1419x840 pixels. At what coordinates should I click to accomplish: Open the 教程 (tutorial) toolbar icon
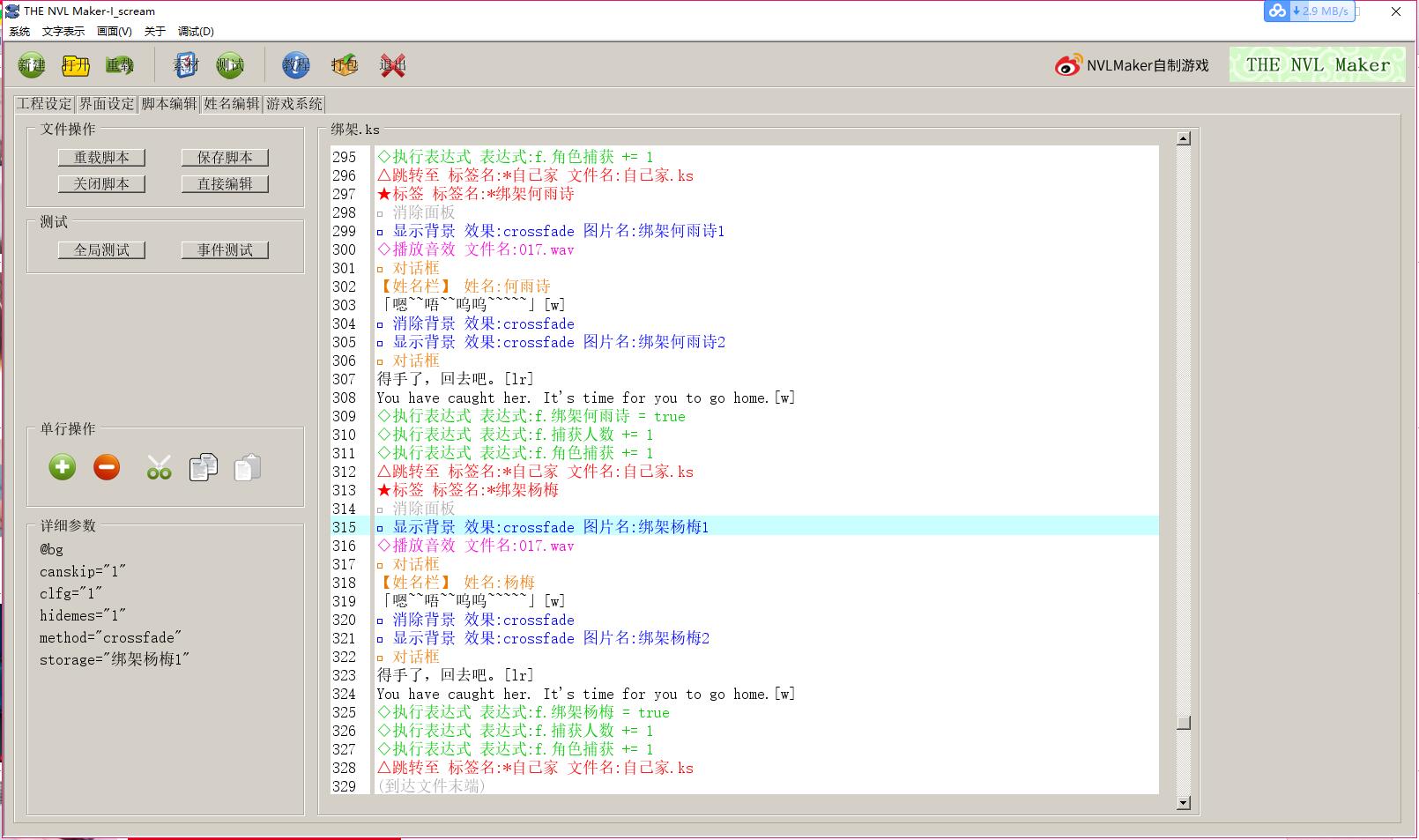point(296,65)
